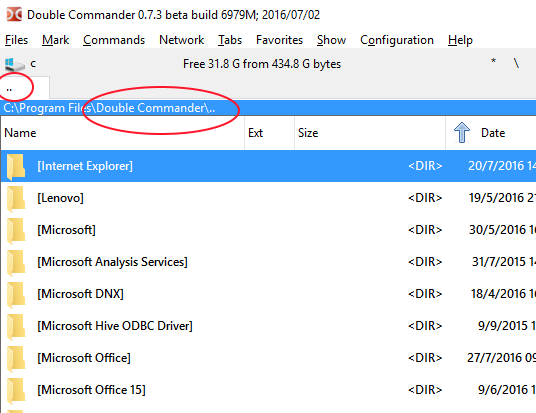
Task: Open the Tabs menu
Action: 230,40
